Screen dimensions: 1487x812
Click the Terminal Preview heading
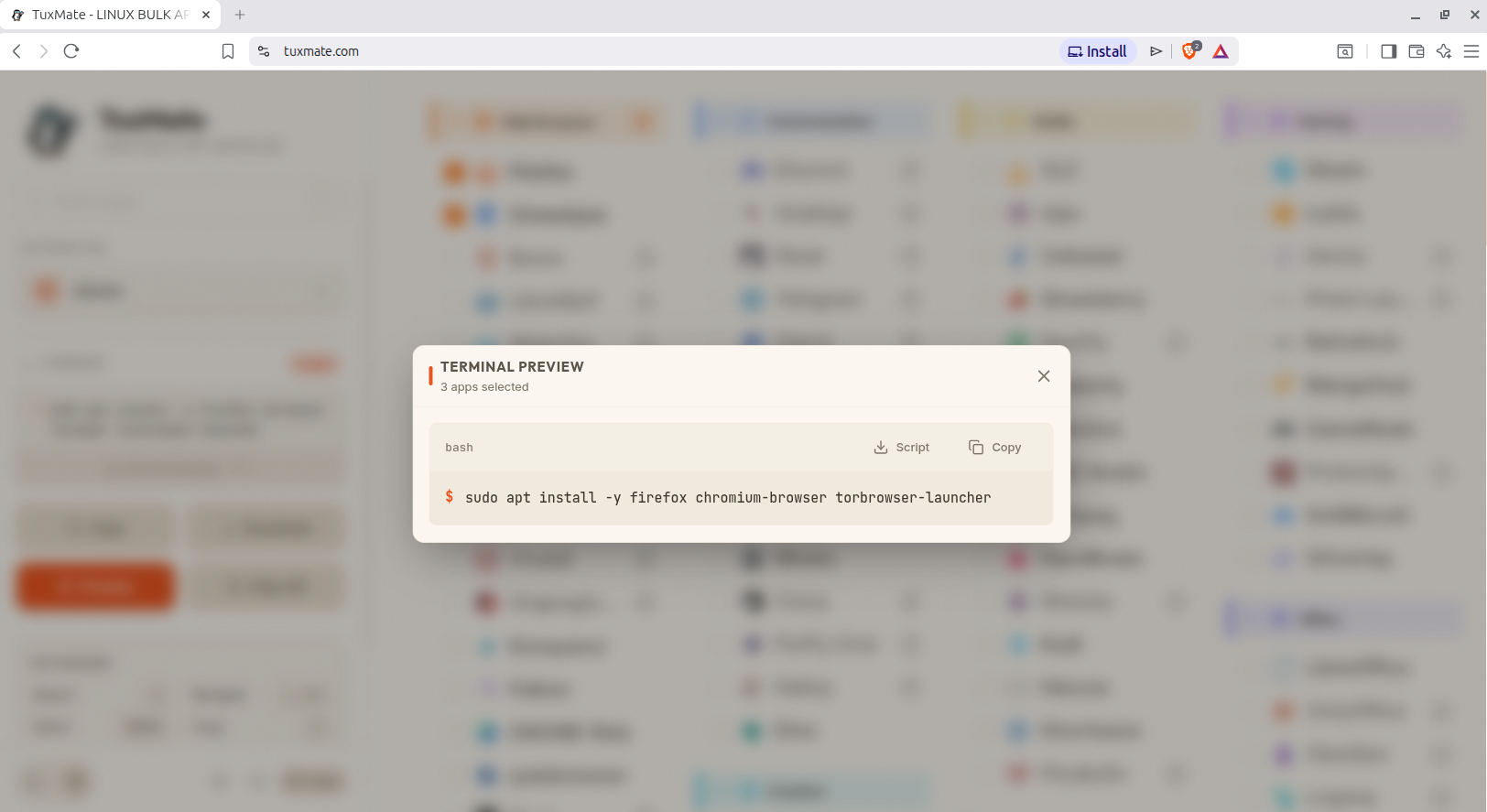click(x=512, y=367)
